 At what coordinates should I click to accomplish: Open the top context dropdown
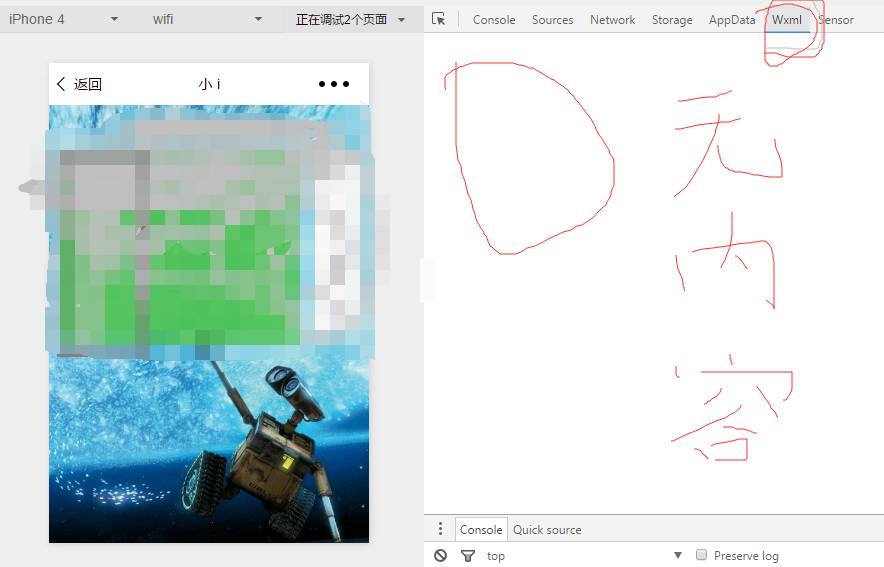click(584, 556)
